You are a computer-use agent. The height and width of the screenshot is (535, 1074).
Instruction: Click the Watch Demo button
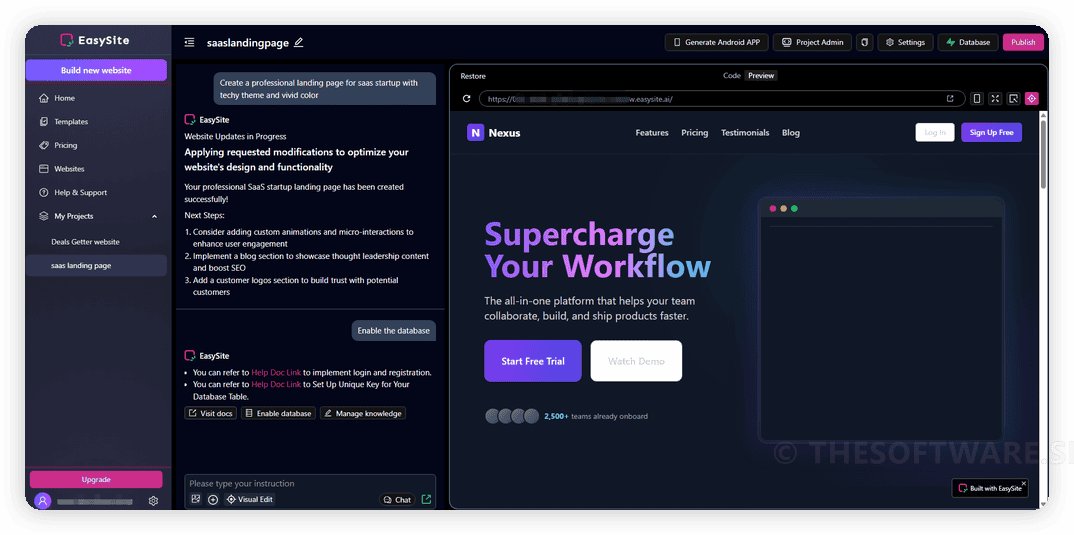636,361
